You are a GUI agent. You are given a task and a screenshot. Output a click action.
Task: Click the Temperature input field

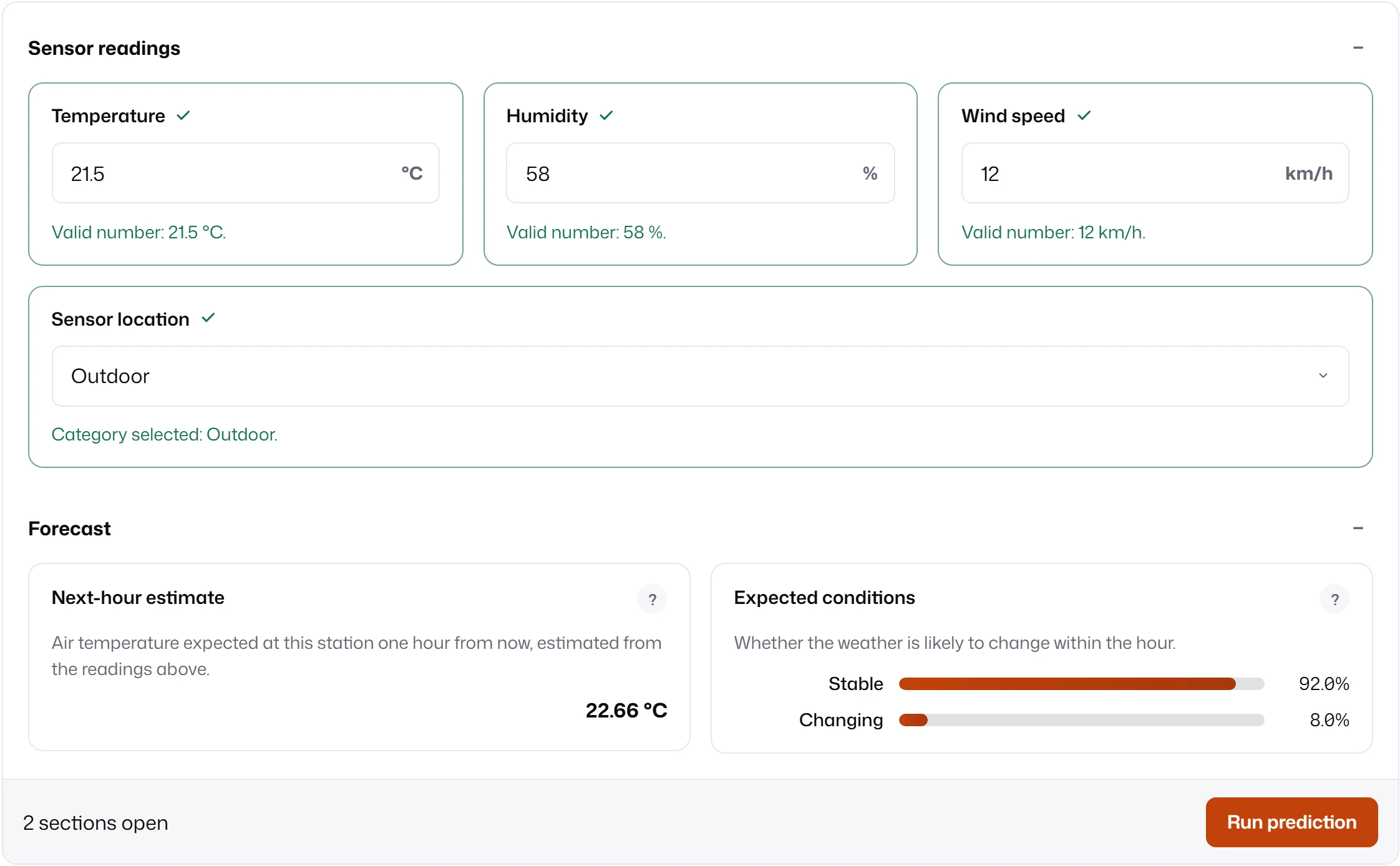(246, 173)
